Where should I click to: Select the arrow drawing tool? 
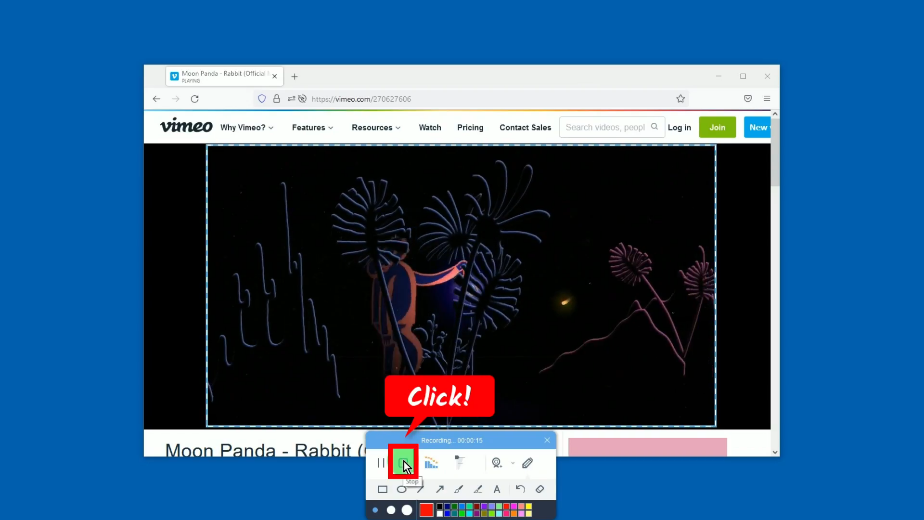(440, 489)
